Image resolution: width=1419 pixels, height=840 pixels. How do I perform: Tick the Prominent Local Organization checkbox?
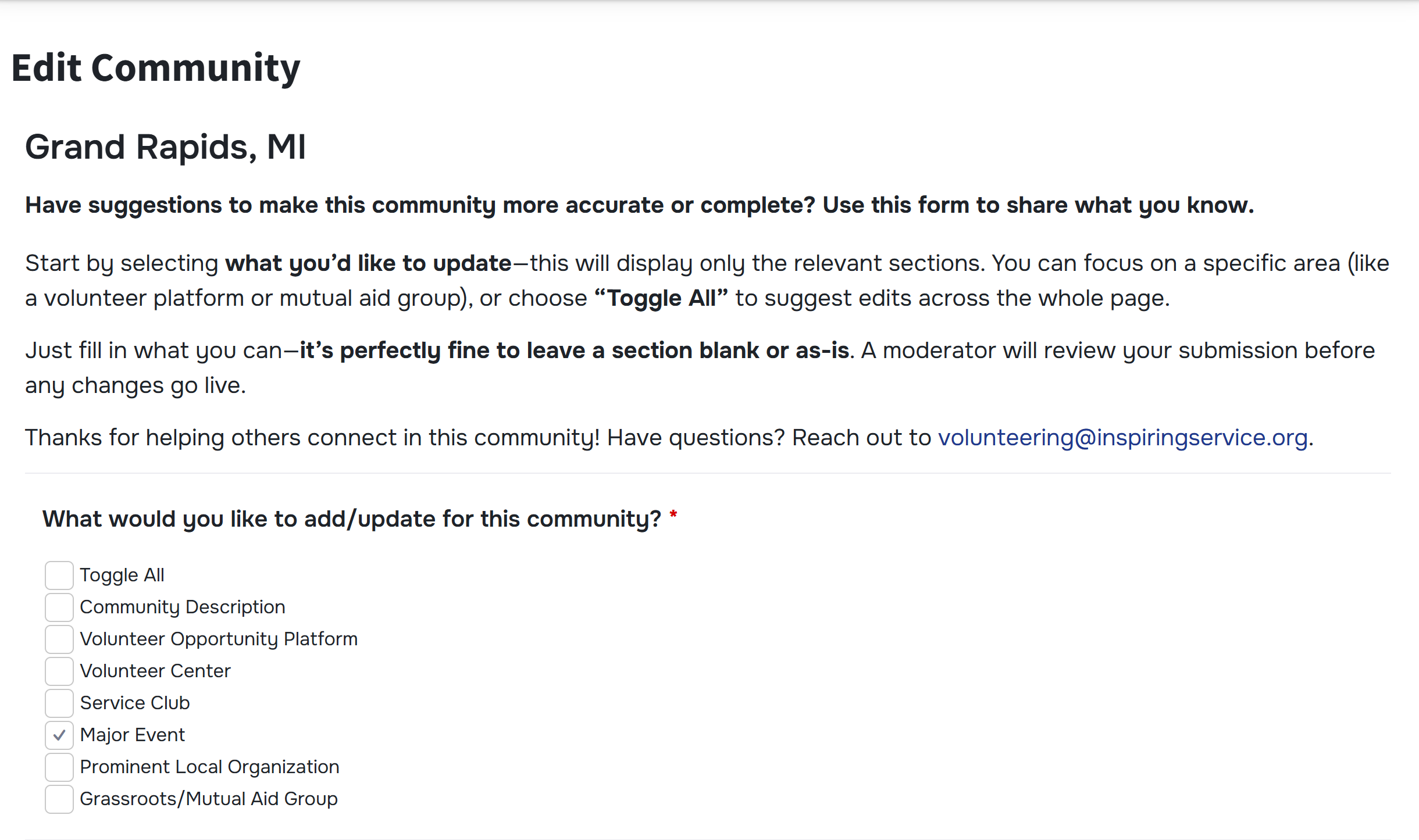coord(59,767)
